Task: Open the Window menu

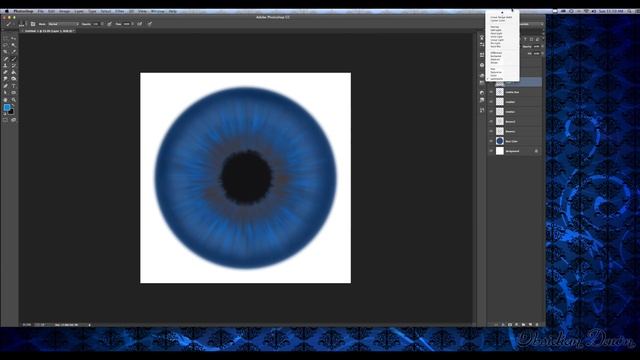Action: pos(157,11)
